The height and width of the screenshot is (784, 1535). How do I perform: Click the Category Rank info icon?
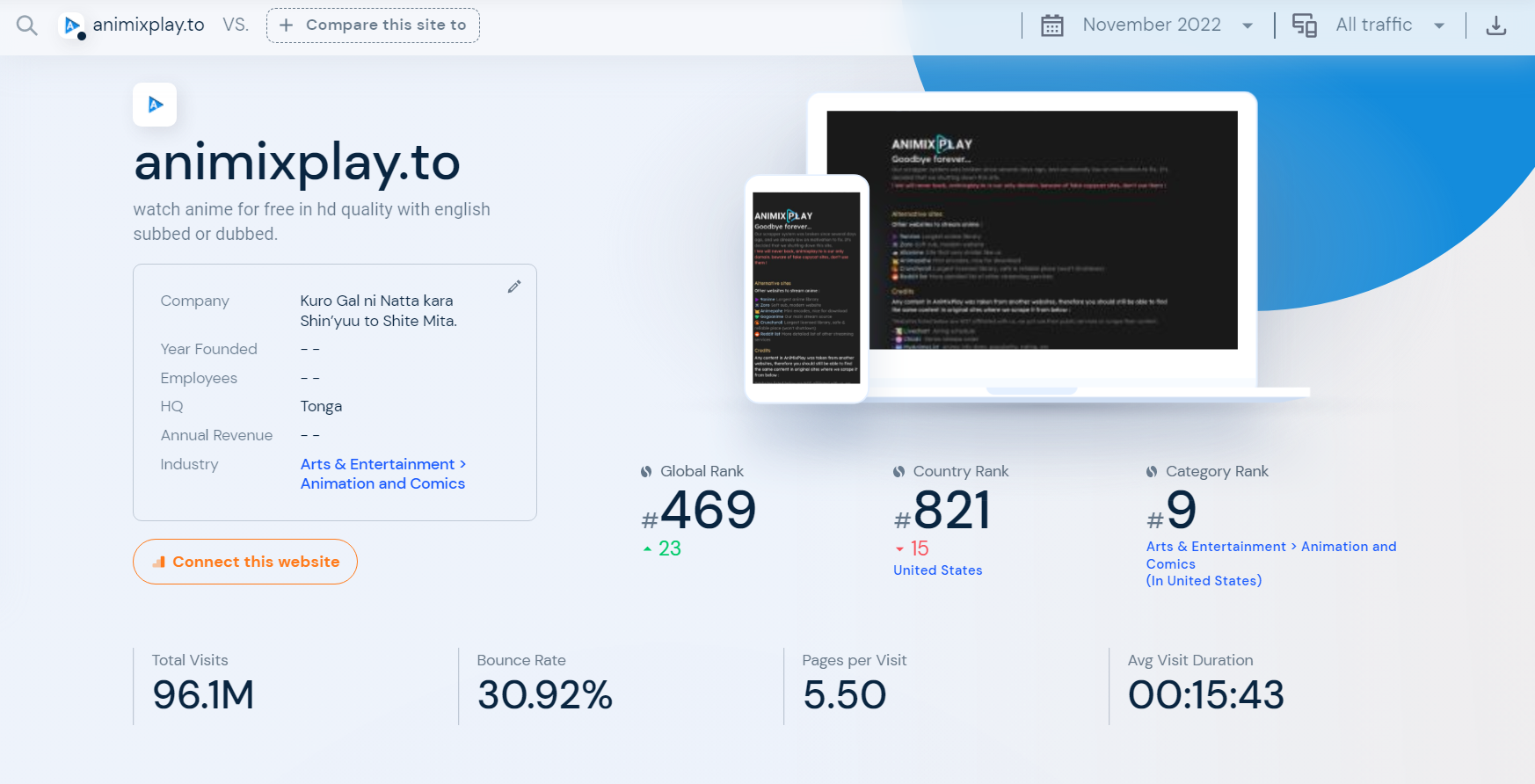point(1152,472)
